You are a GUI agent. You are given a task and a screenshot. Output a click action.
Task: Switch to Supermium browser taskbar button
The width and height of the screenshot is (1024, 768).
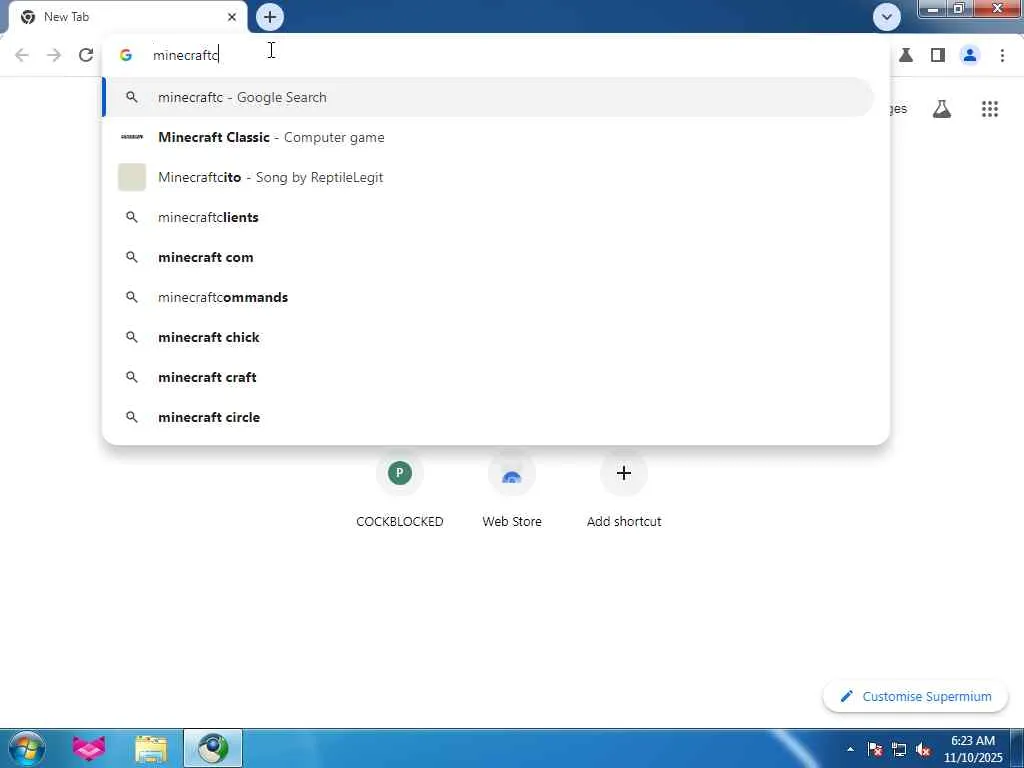click(213, 748)
